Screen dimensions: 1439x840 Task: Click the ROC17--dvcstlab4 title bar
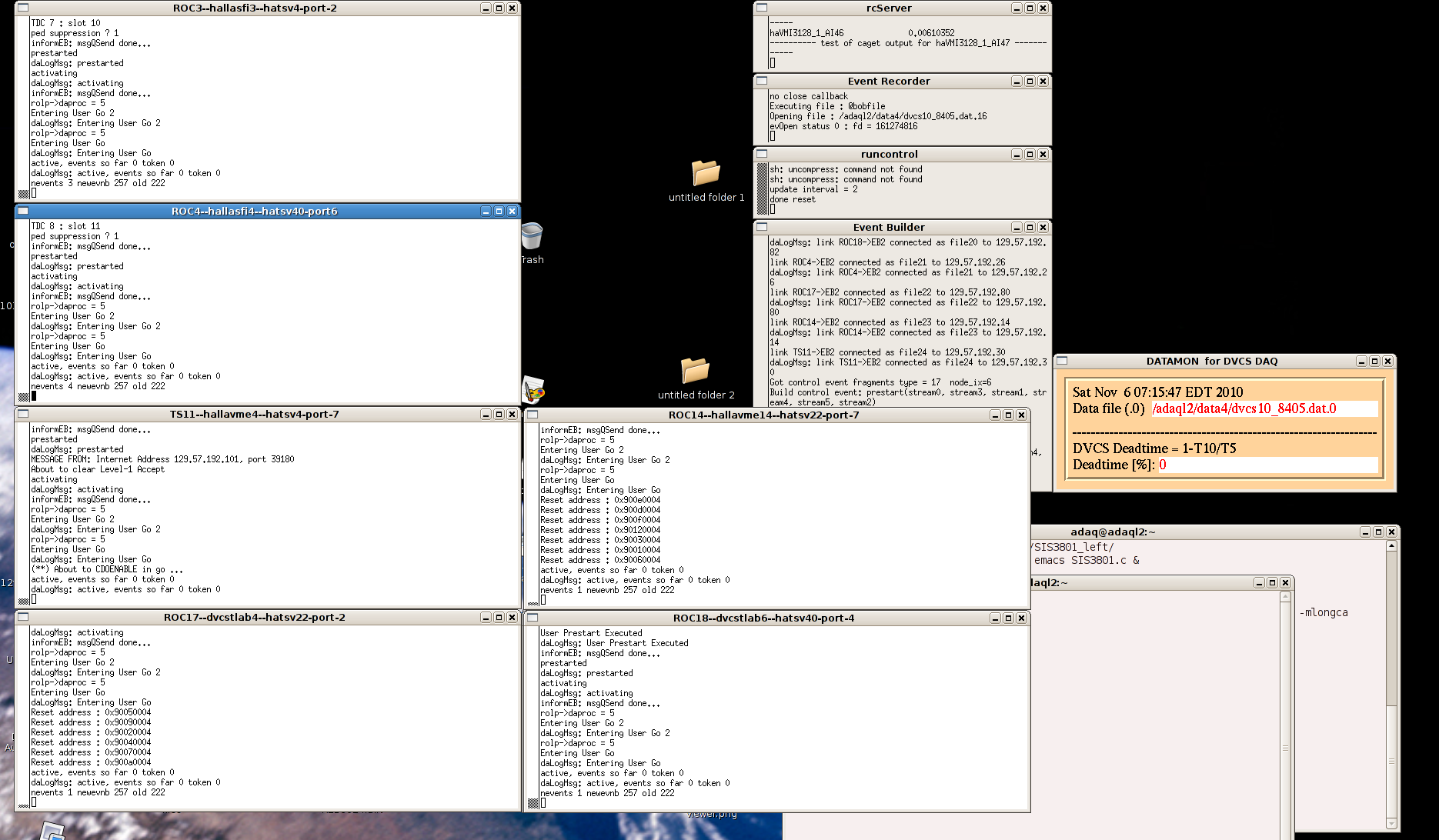point(255,617)
